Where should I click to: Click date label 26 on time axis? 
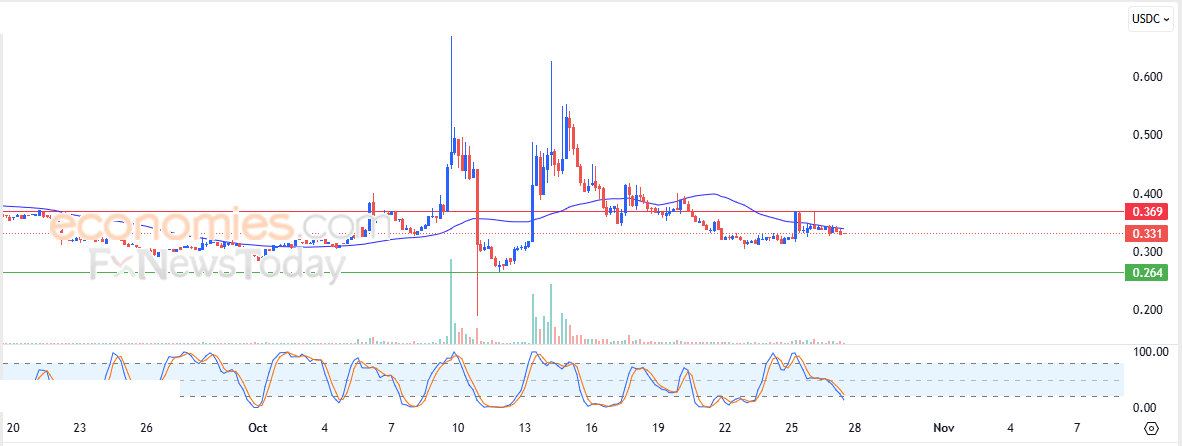pos(146,428)
